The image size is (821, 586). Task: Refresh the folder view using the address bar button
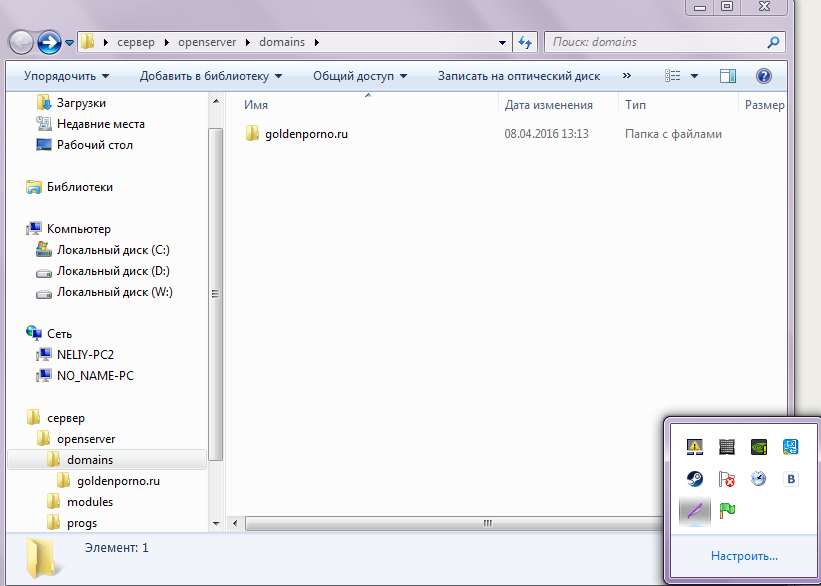click(x=525, y=43)
